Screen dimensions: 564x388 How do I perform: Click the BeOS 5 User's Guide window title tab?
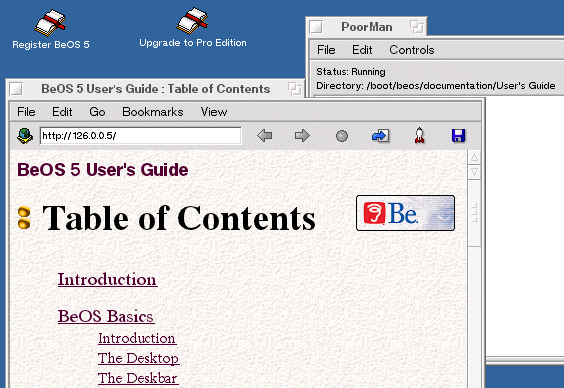pyautogui.click(x=155, y=89)
